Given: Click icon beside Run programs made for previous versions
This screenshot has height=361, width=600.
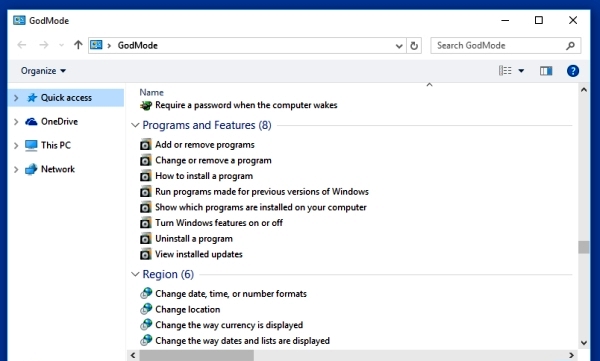Looking at the screenshot, I should coord(145,192).
